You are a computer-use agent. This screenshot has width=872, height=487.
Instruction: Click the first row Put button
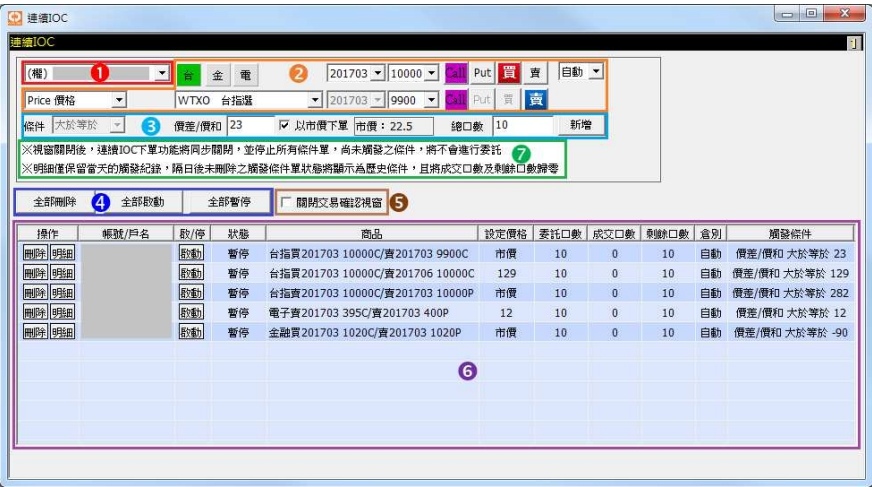point(482,73)
